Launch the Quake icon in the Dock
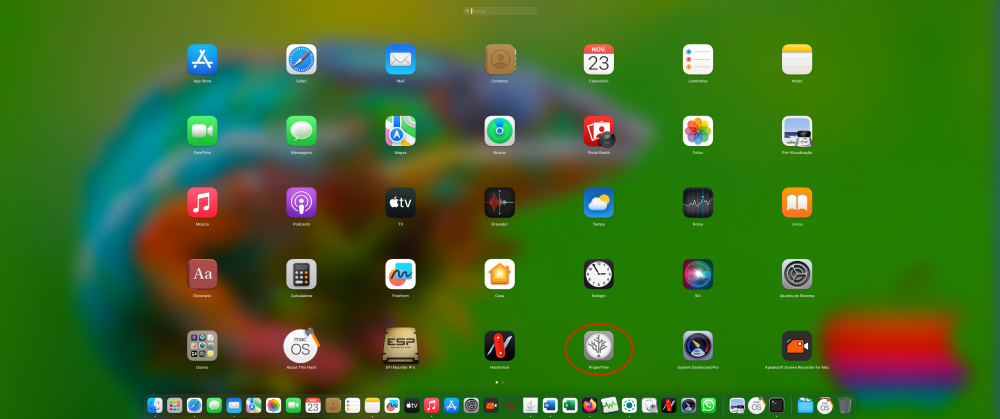1000x419 pixels. (x=510, y=405)
